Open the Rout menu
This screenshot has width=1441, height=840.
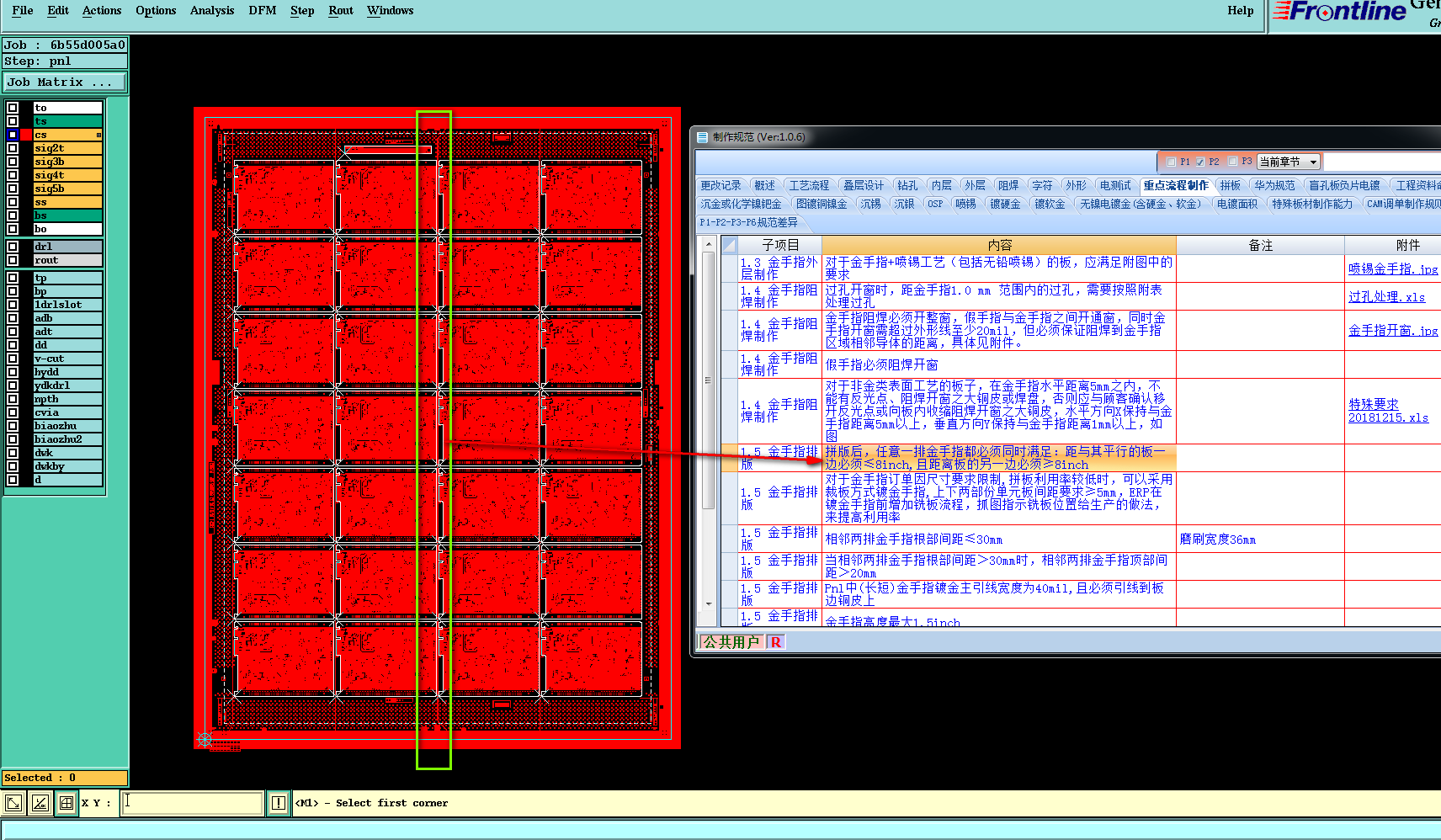tap(341, 11)
